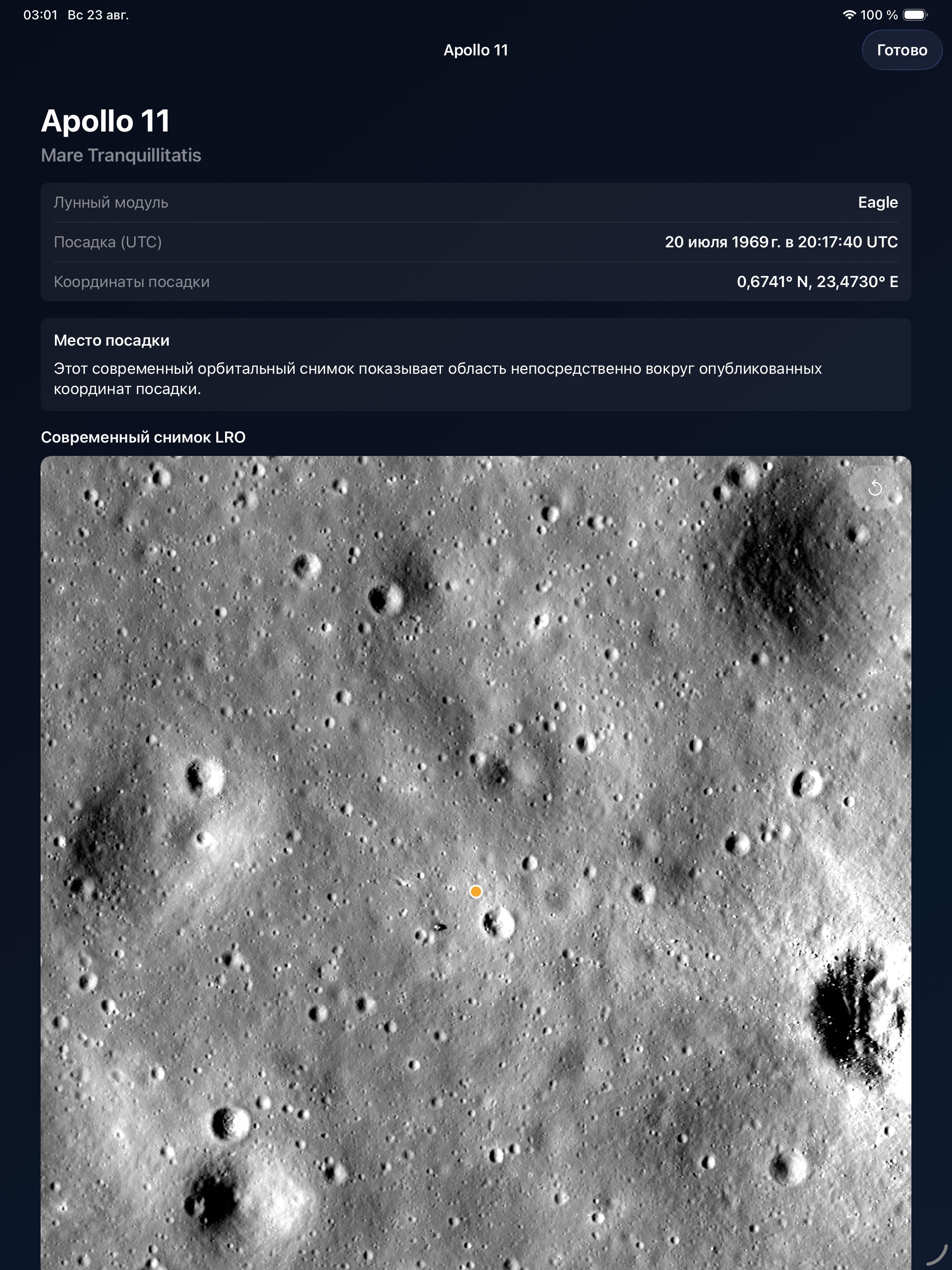This screenshot has width=952, height=1270.
Task: Tap the Готово done button
Action: coord(902,50)
